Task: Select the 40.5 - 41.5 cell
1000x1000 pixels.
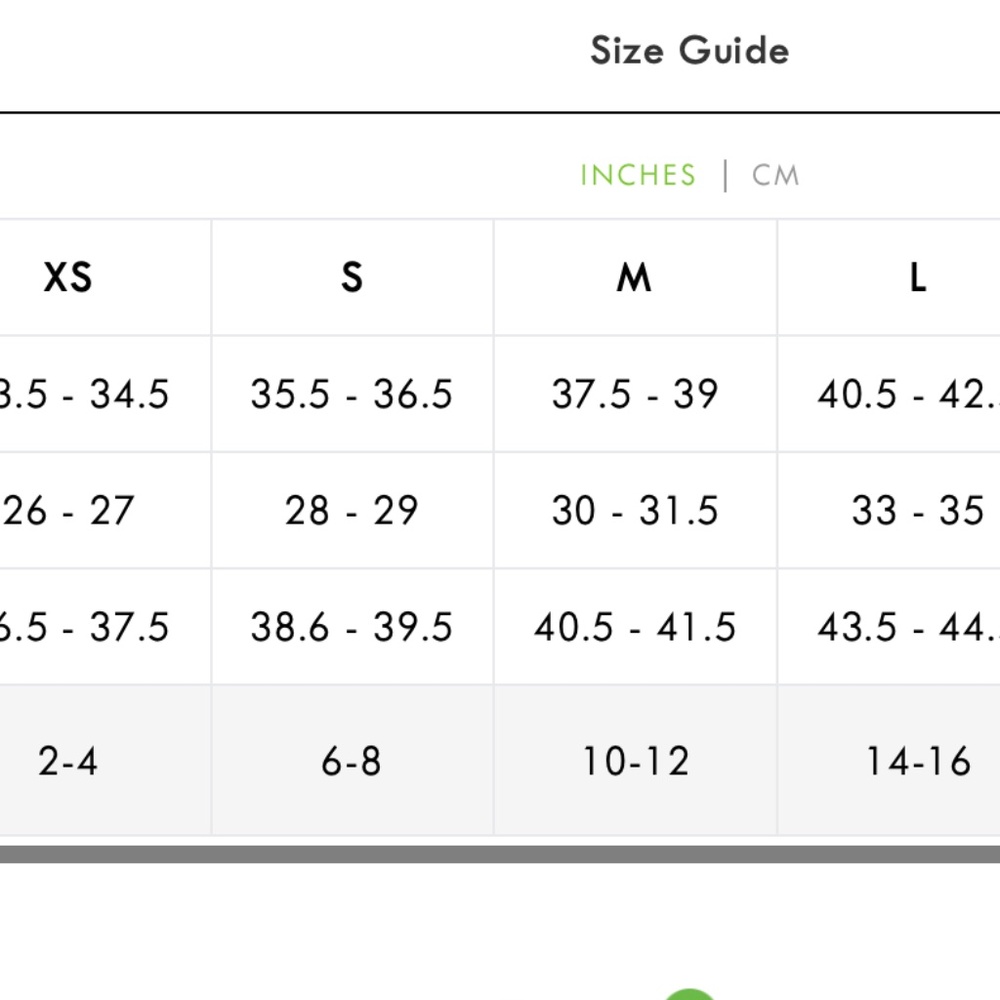Action: [x=635, y=626]
